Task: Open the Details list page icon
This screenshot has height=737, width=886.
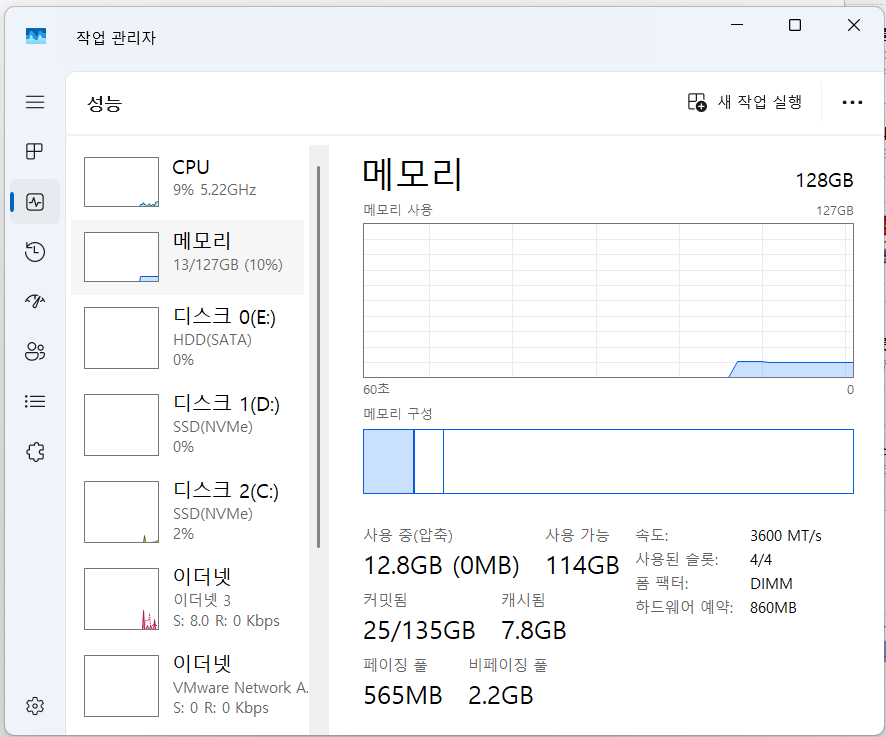Action: [x=35, y=402]
